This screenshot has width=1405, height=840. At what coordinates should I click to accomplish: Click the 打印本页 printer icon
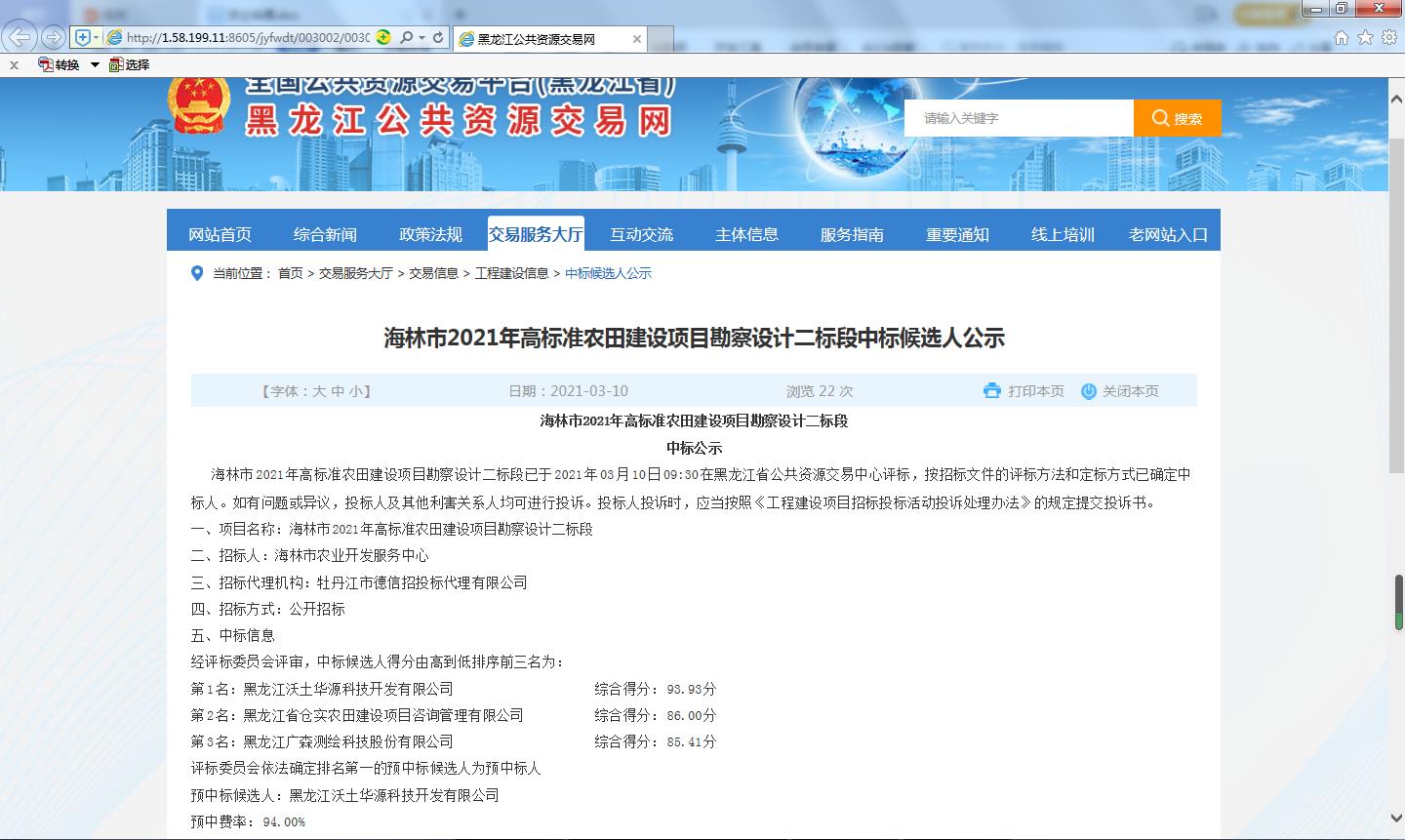(x=992, y=391)
